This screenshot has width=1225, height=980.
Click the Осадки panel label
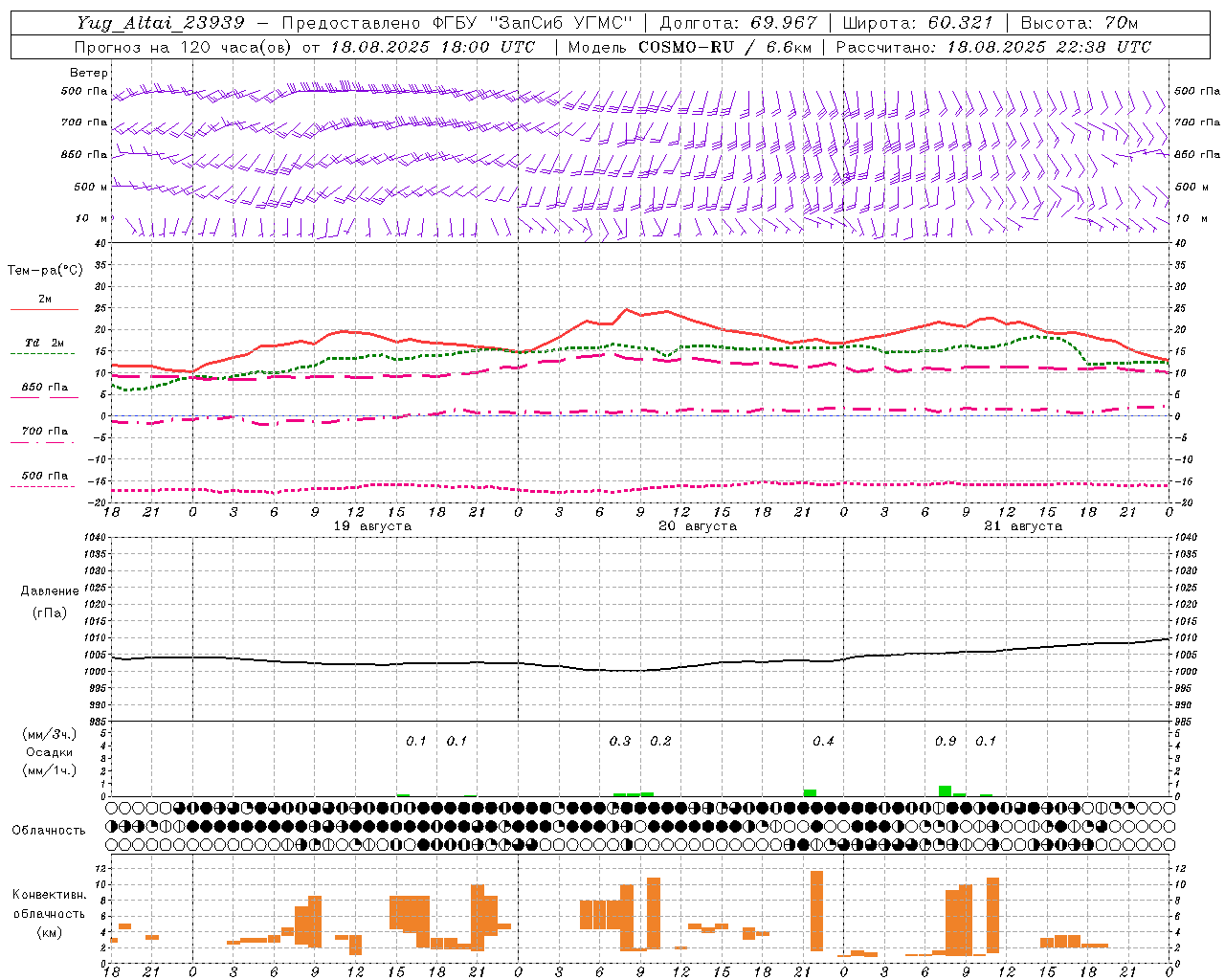[x=49, y=752]
